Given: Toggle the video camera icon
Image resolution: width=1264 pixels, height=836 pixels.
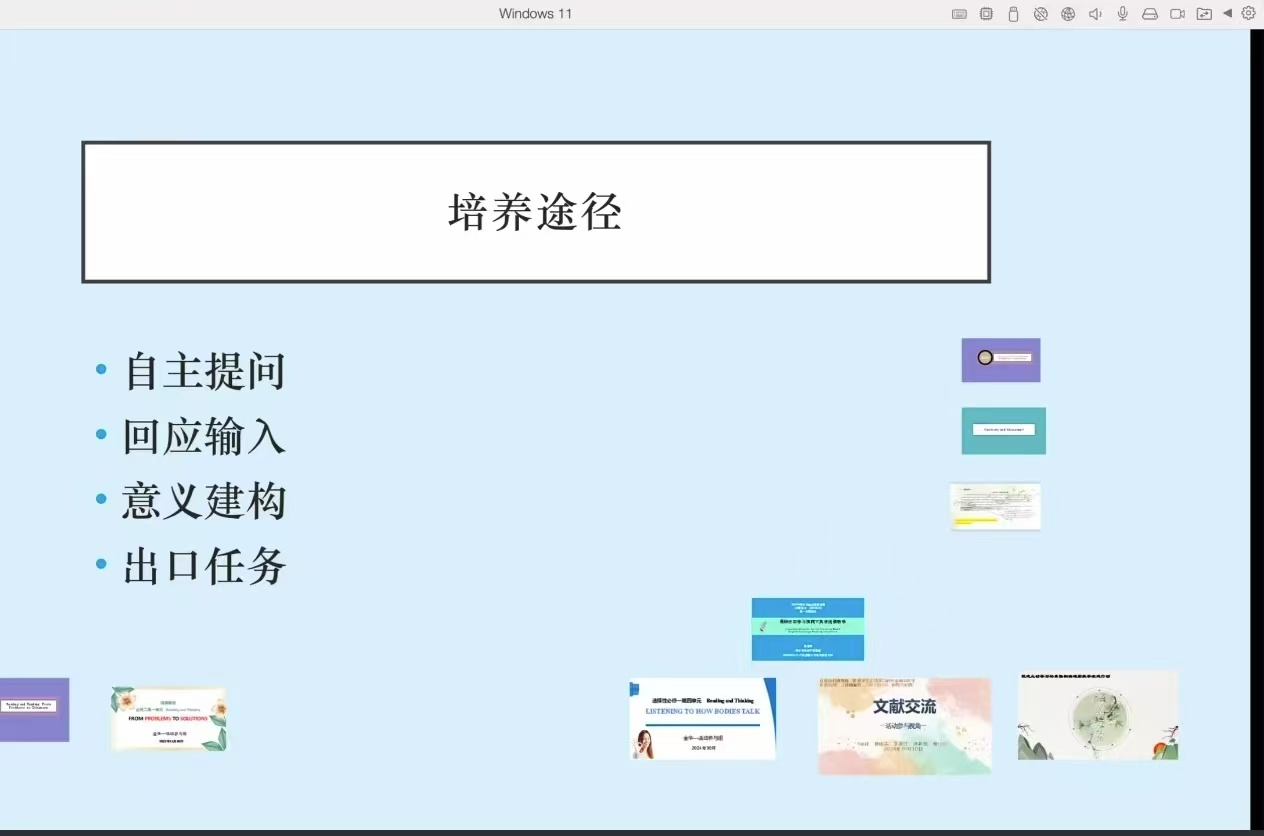Looking at the screenshot, I should (1177, 14).
